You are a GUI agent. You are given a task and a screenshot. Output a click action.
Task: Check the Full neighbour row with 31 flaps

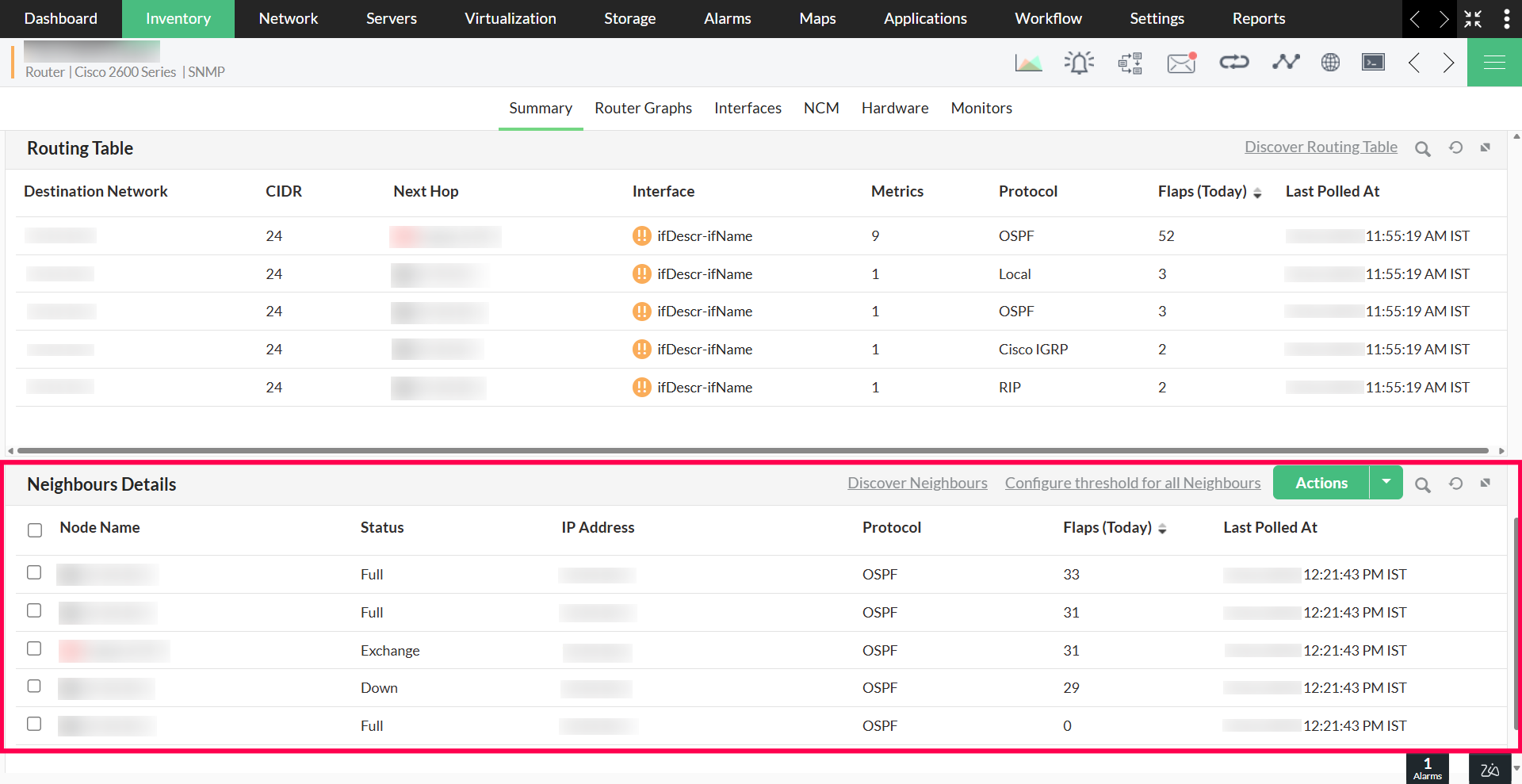[34, 610]
